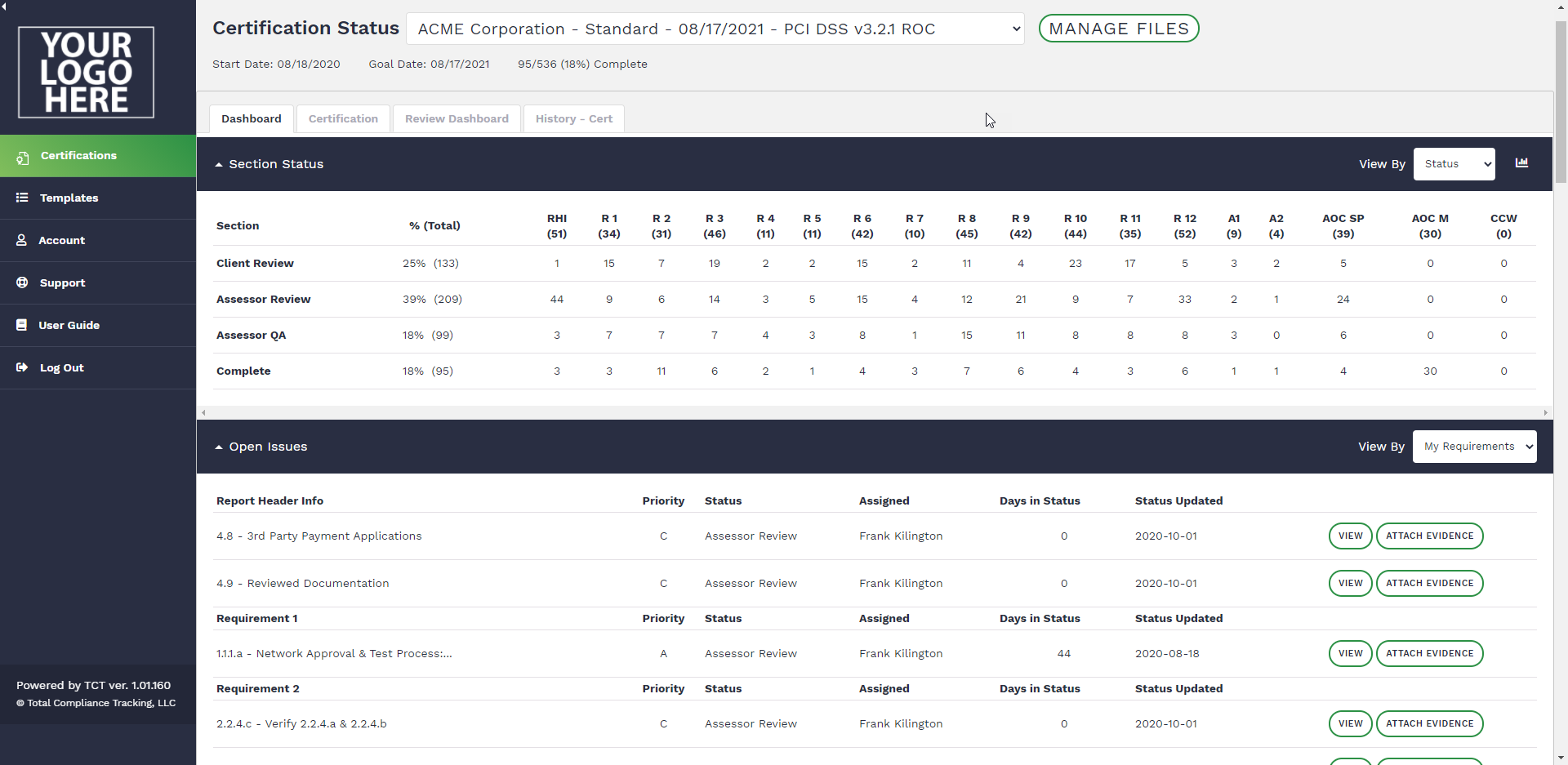Click the Log Out arrow icon

click(22, 367)
